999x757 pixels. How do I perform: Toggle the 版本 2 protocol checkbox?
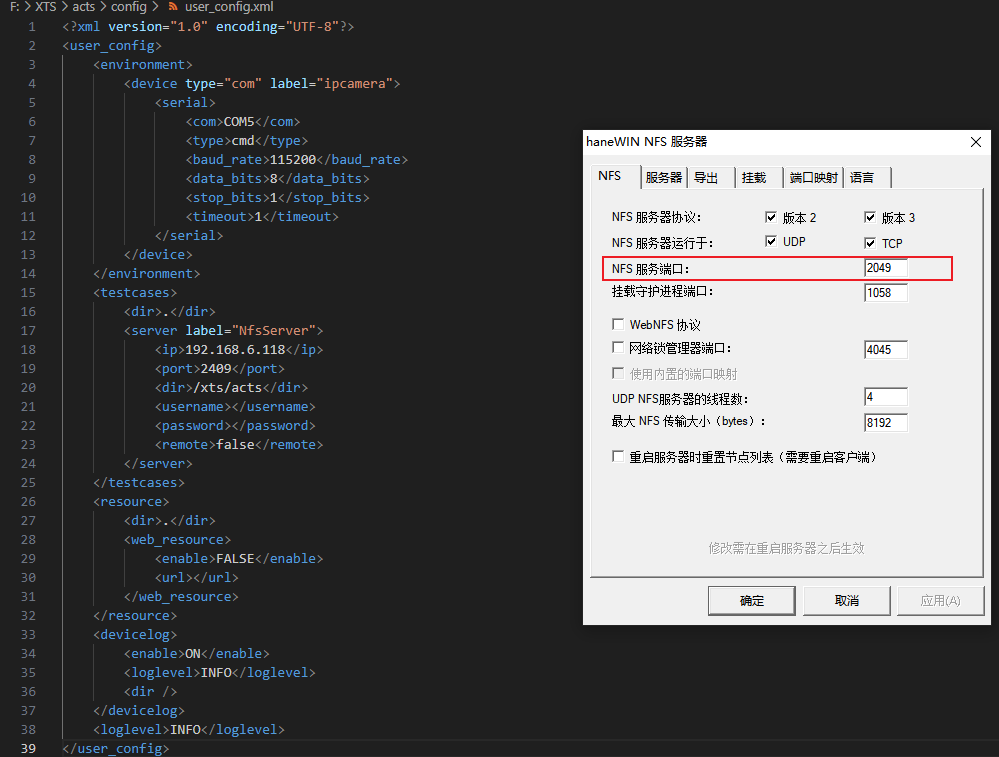pyautogui.click(x=771, y=217)
